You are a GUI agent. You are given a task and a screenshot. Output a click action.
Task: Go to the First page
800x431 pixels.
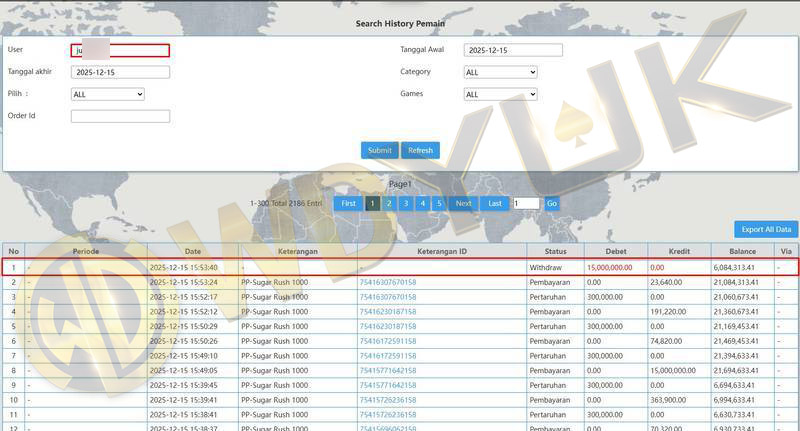pos(348,203)
